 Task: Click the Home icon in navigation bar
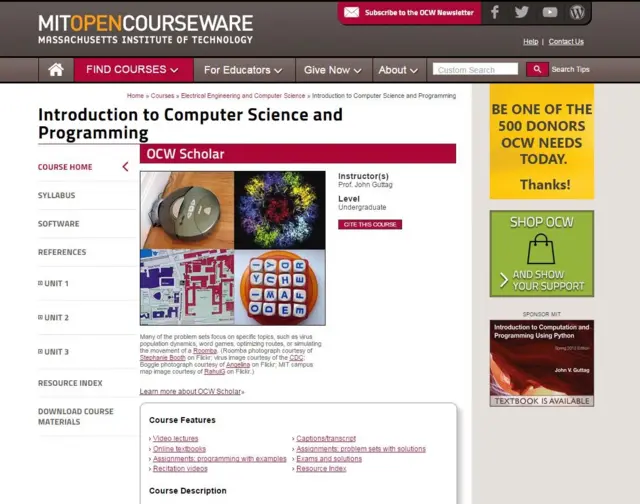(56, 70)
